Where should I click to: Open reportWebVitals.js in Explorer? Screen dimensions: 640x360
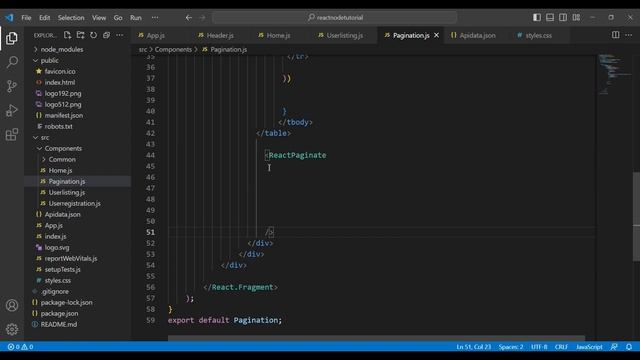(x=71, y=259)
